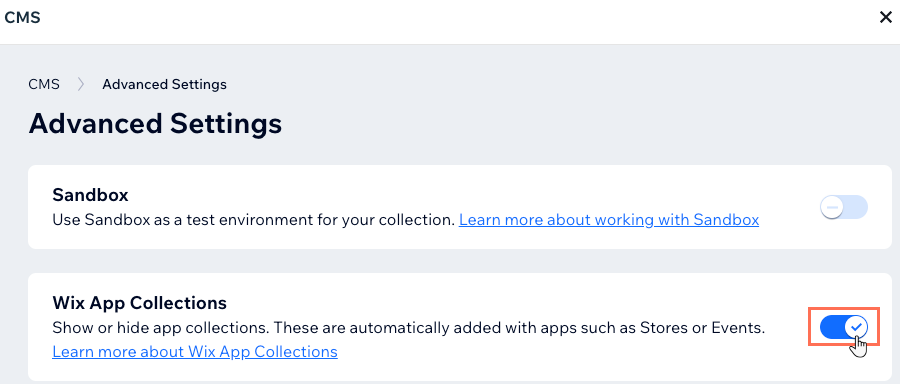The height and width of the screenshot is (384, 900).
Task: Click the Wix App Collections section heading
Action: pos(139,302)
